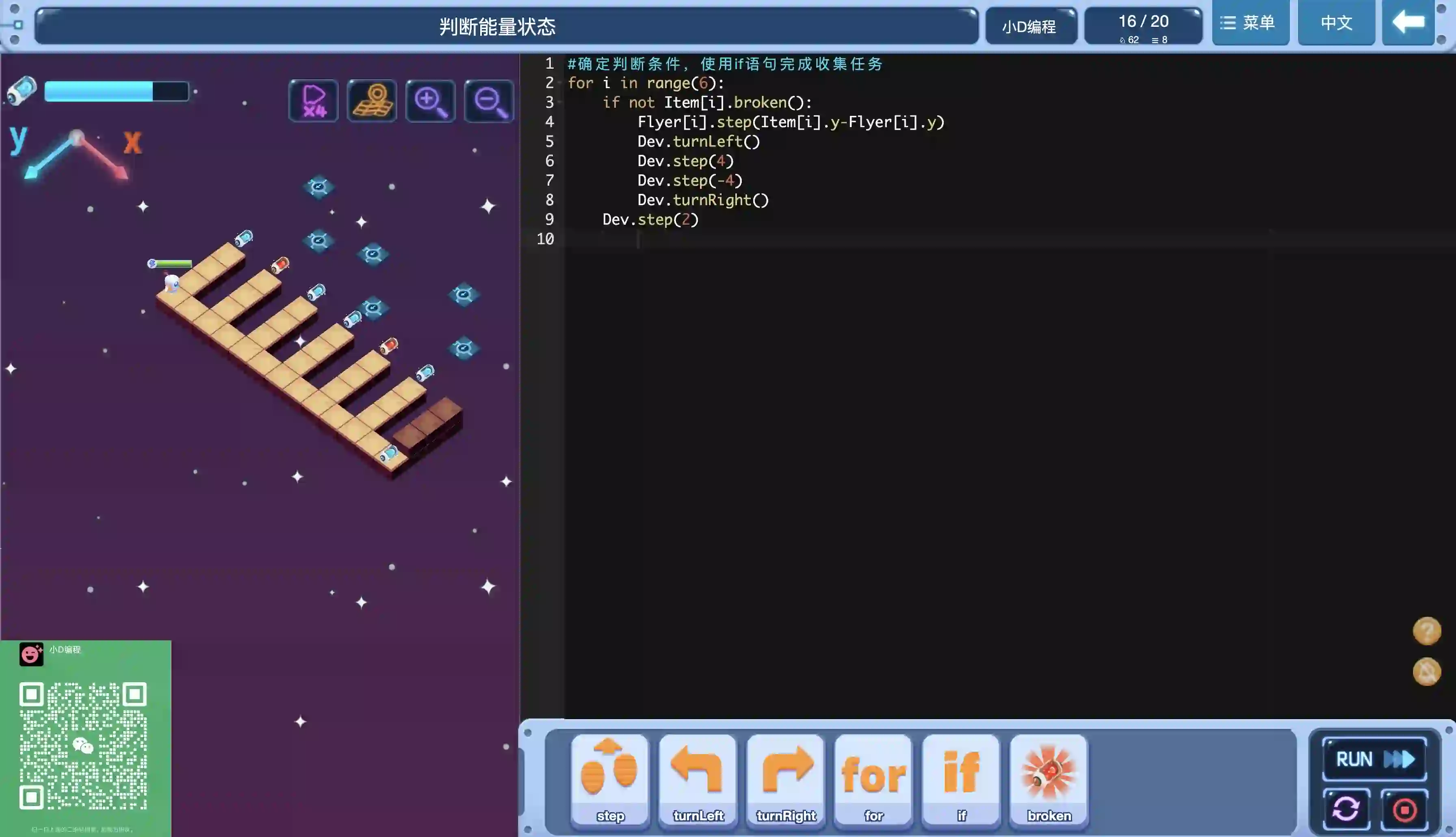The height and width of the screenshot is (837, 1456).
Task: Click the orange map location icon
Action: coord(372,101)
